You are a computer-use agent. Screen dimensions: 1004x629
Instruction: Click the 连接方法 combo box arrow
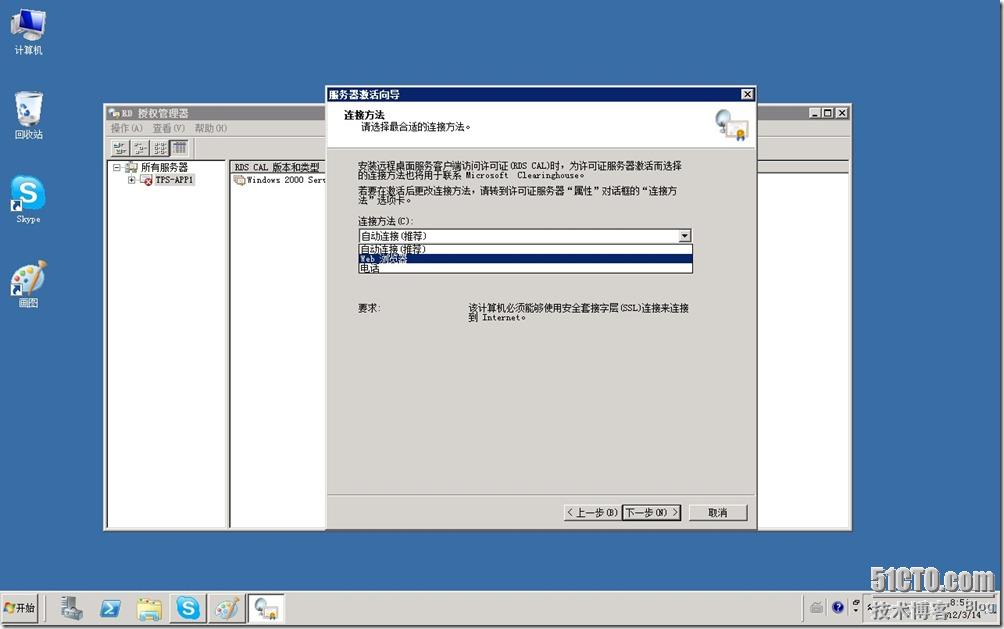coord(684,236)
